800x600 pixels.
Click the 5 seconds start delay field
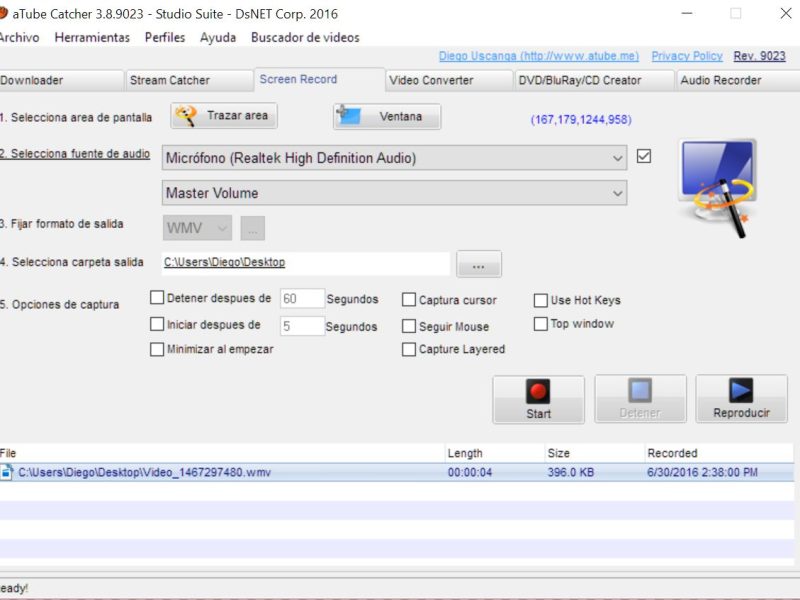tap(302, 326)
